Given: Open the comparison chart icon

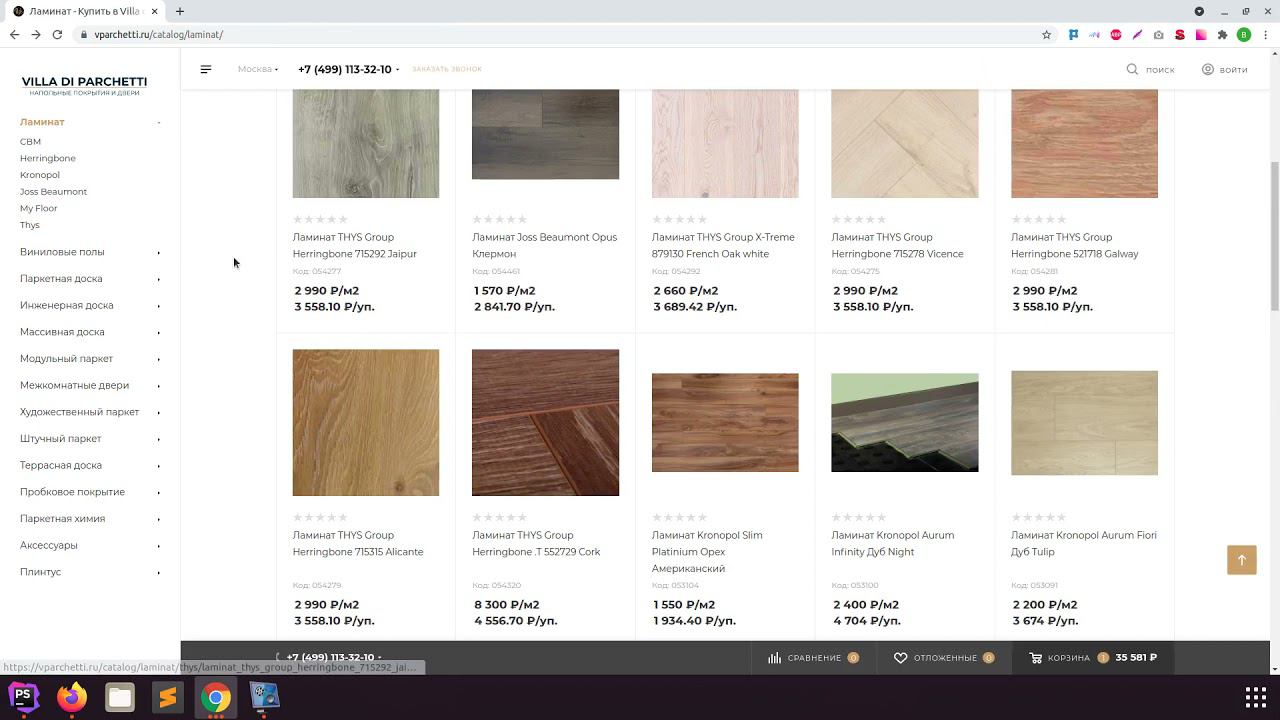Looking at the screenshot, I should pyautogui.click(x=774, y=658).
